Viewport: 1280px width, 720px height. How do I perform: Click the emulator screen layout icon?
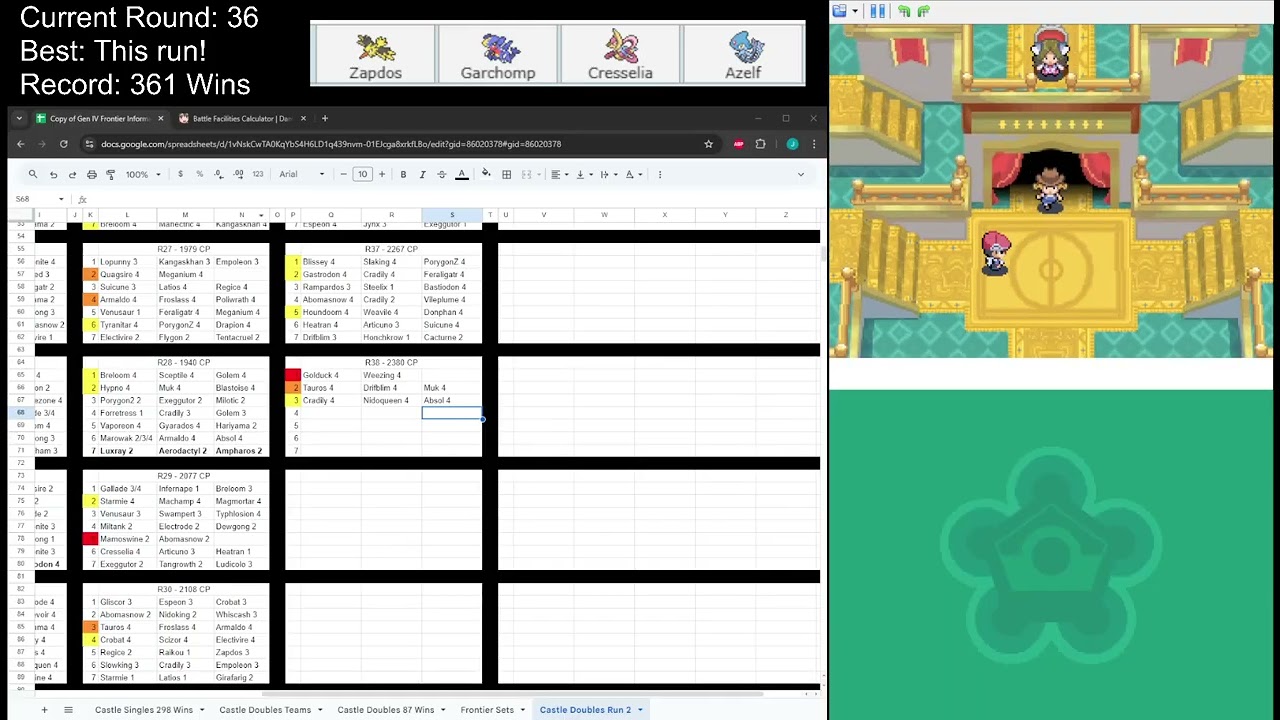(x=840, y=11)
